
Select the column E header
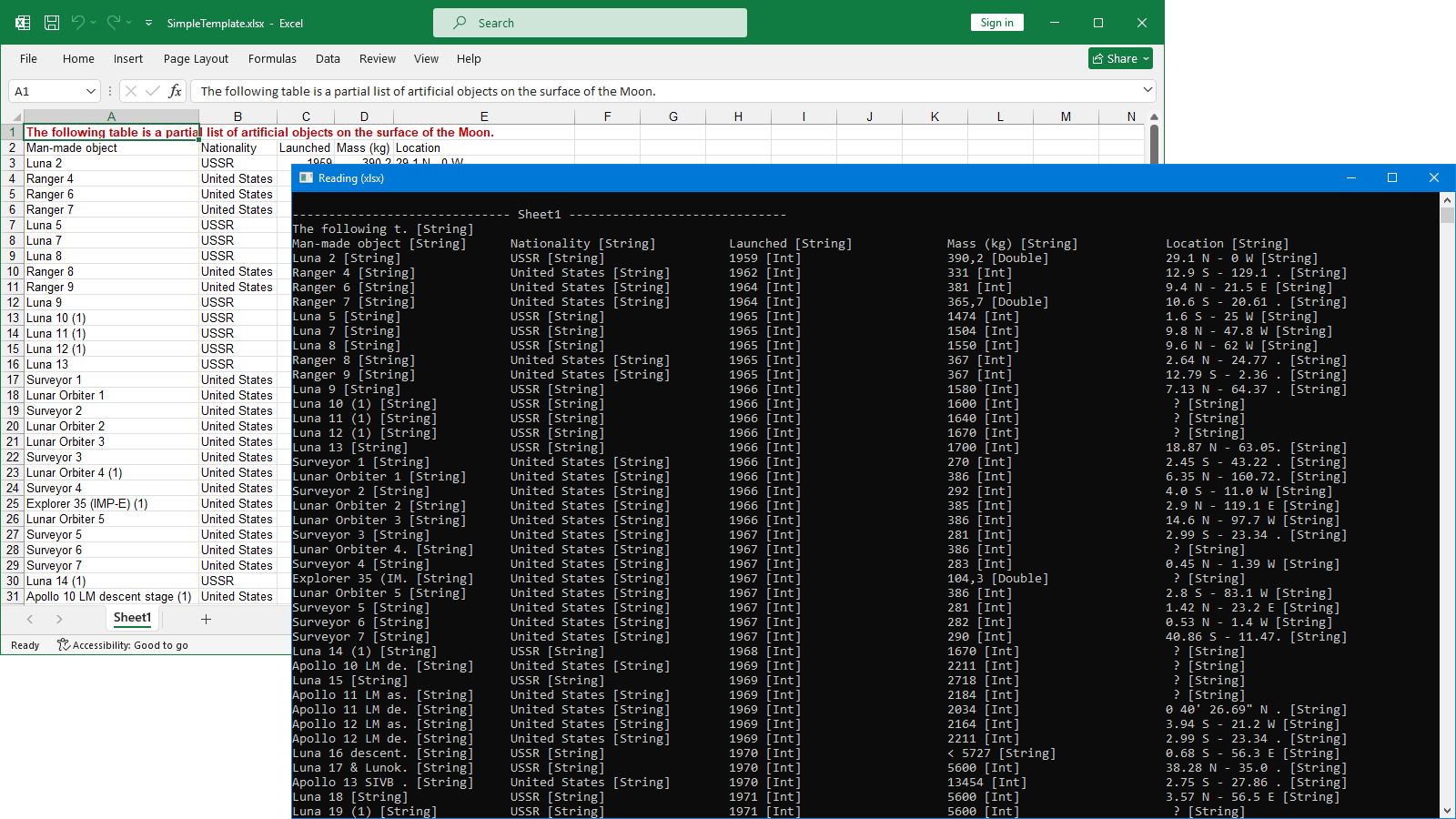[484, 116]
